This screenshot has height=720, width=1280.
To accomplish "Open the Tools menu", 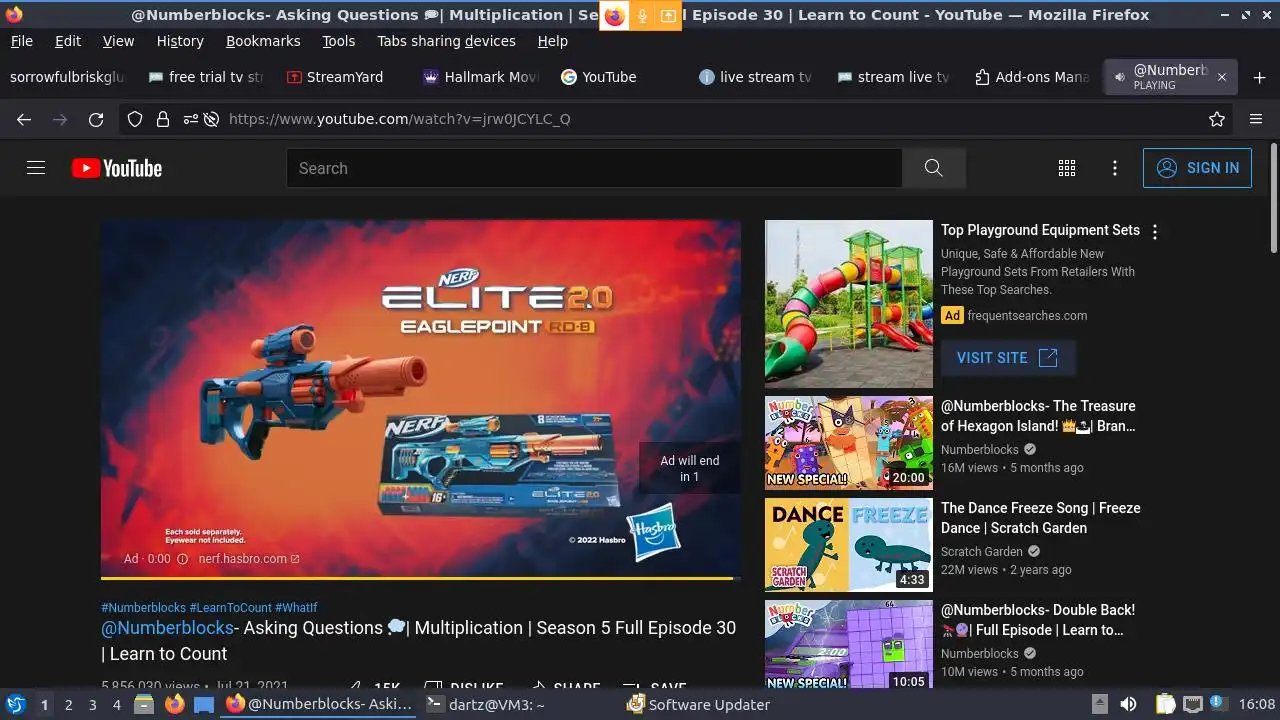I will [338, 41].
